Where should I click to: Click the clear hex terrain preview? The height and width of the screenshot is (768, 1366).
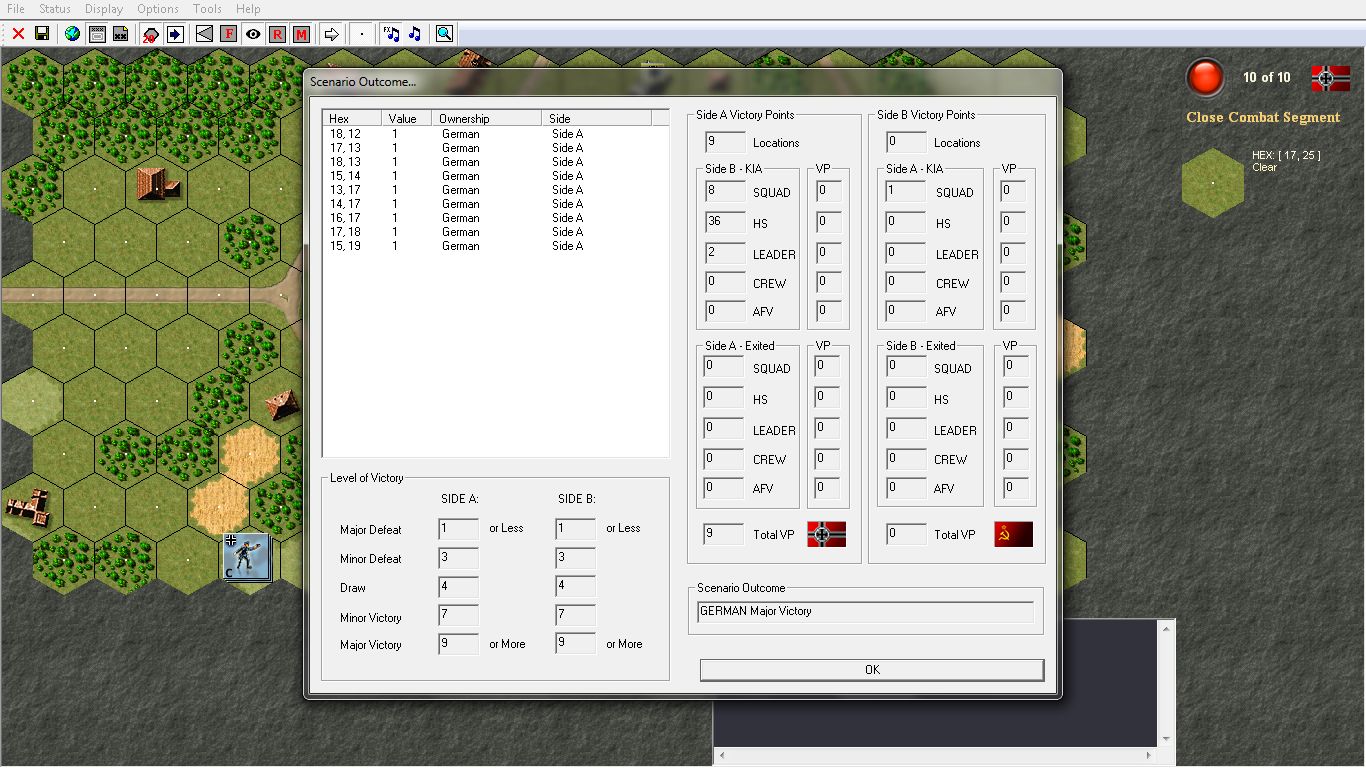1213,183
